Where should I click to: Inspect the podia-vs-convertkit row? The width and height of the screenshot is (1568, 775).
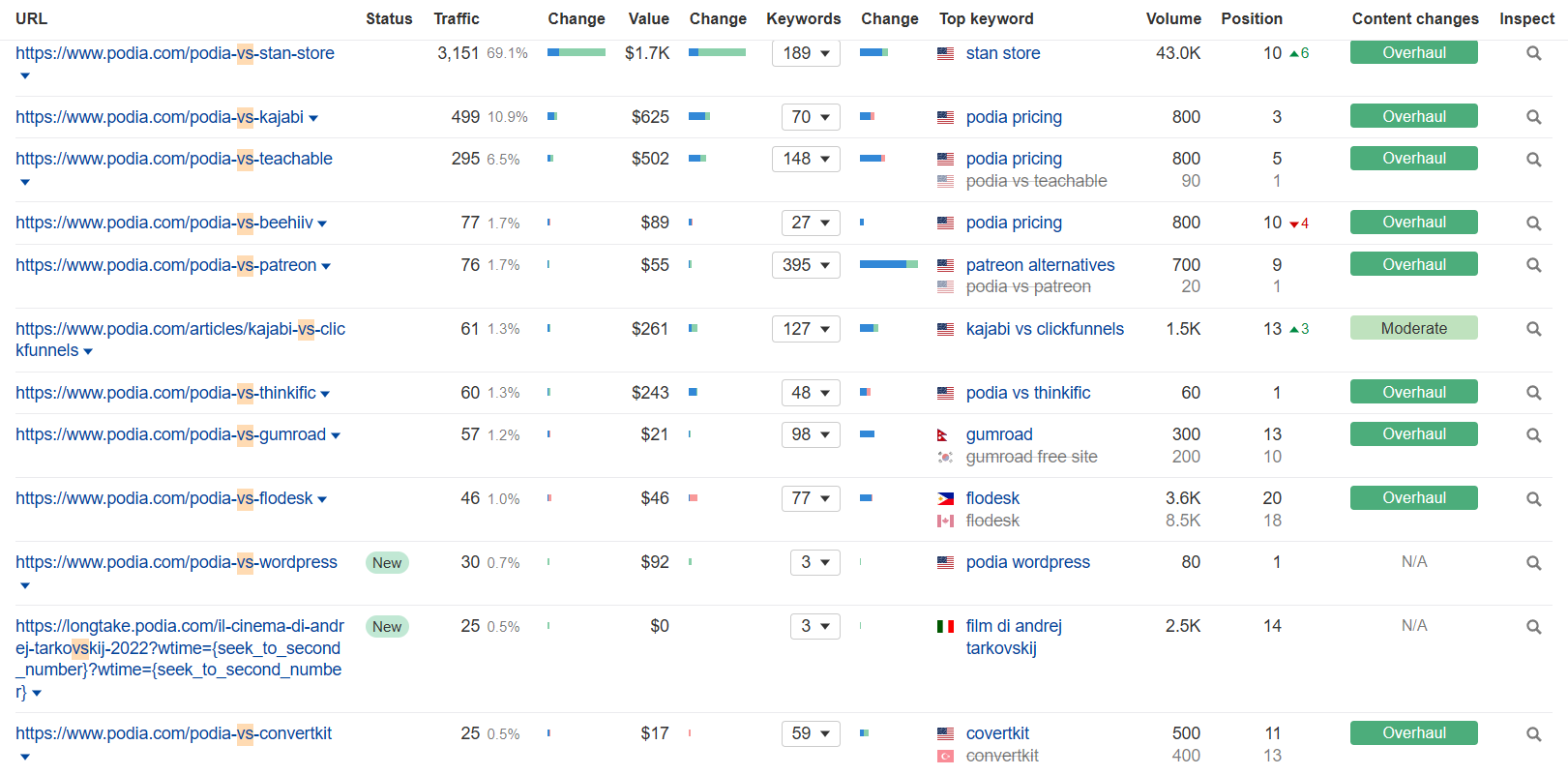tap(1533, 733)
